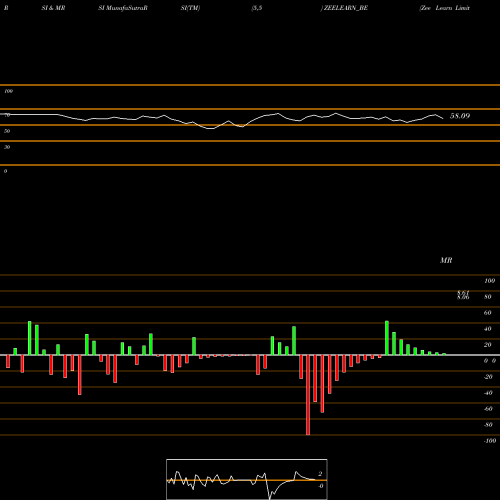
Task: Click the 100 label on the MR axis
Action: 489,281
